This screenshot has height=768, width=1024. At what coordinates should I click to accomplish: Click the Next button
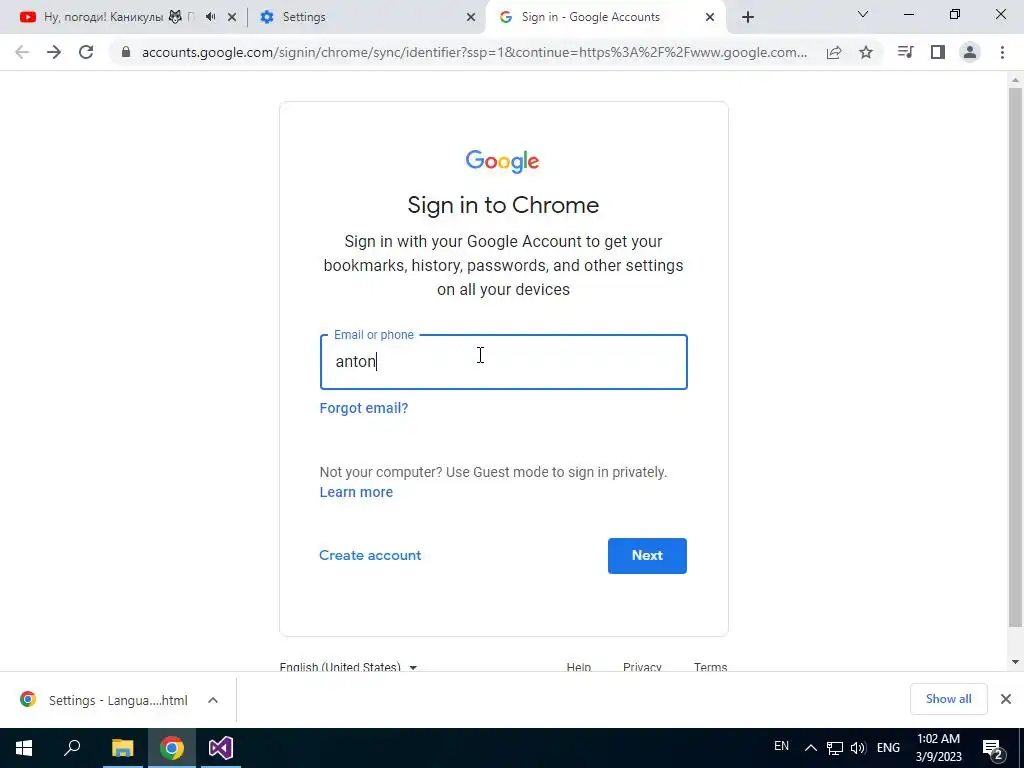[647, 556]
